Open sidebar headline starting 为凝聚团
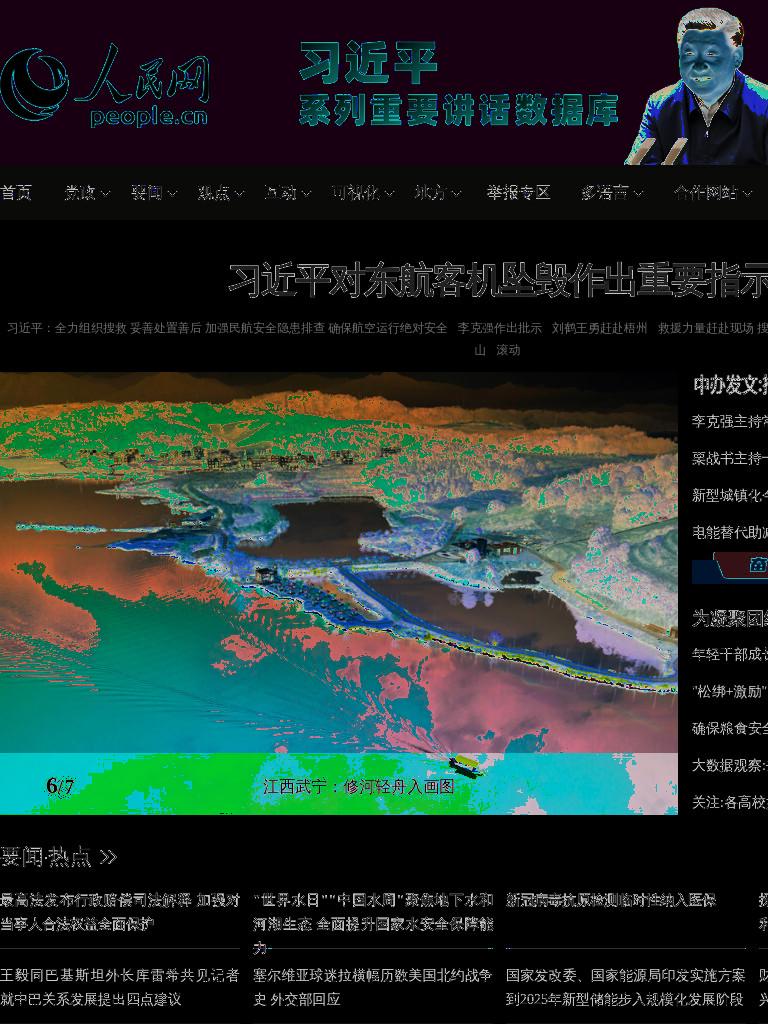Screen dimensions: 768x1024 (730, 618)
